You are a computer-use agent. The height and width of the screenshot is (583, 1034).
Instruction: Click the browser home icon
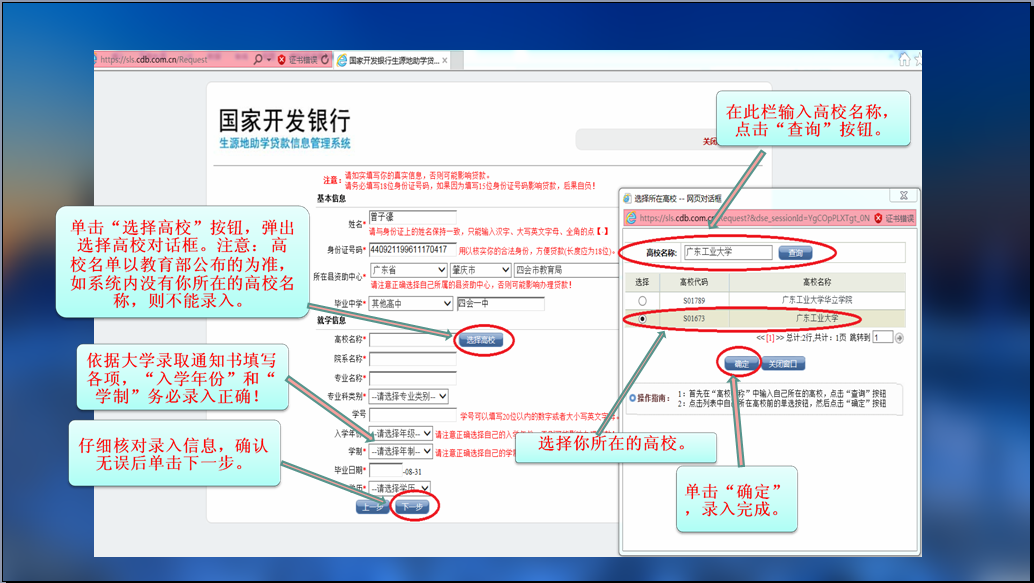(904, 60)
